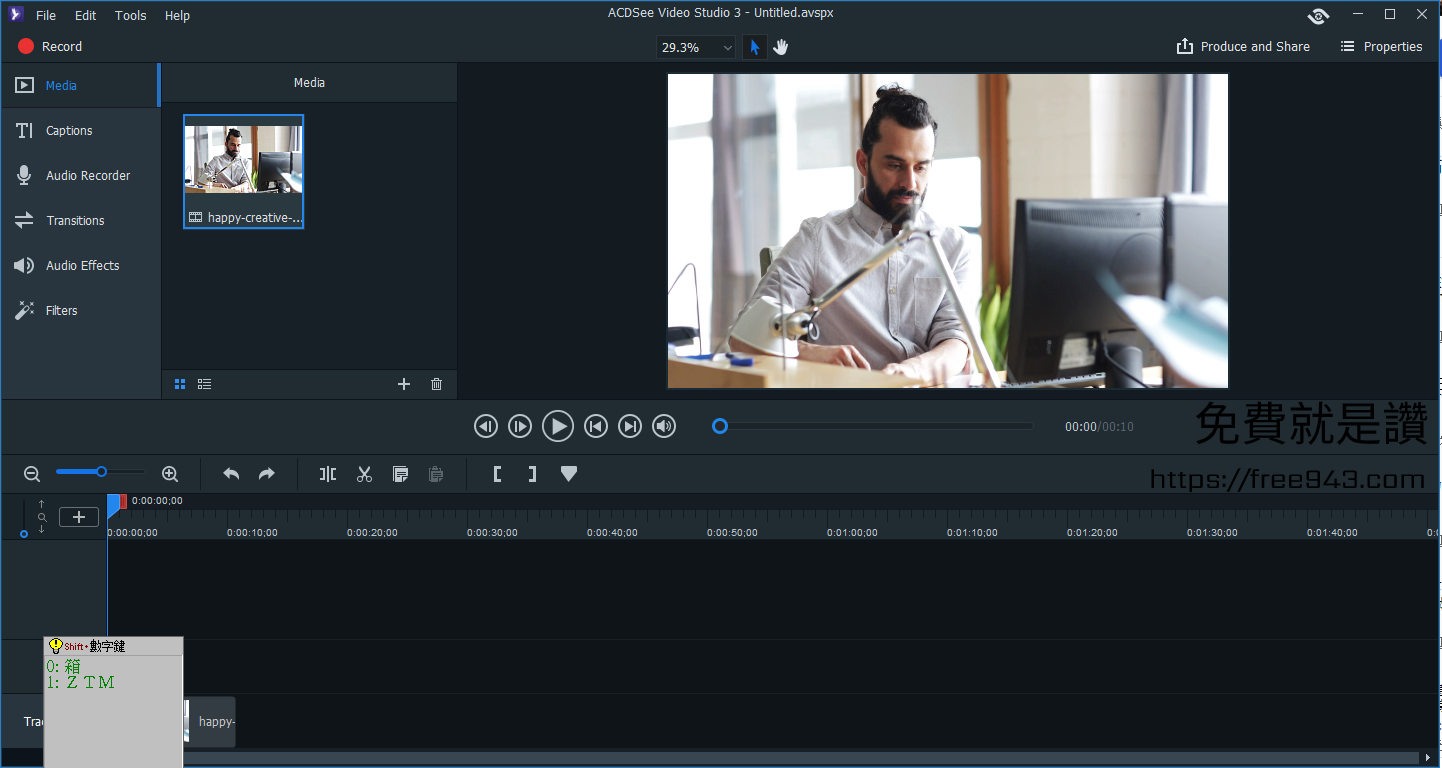Set the mark-in left bracket
The image size is (1442, 768).
[x=497, y=474]
